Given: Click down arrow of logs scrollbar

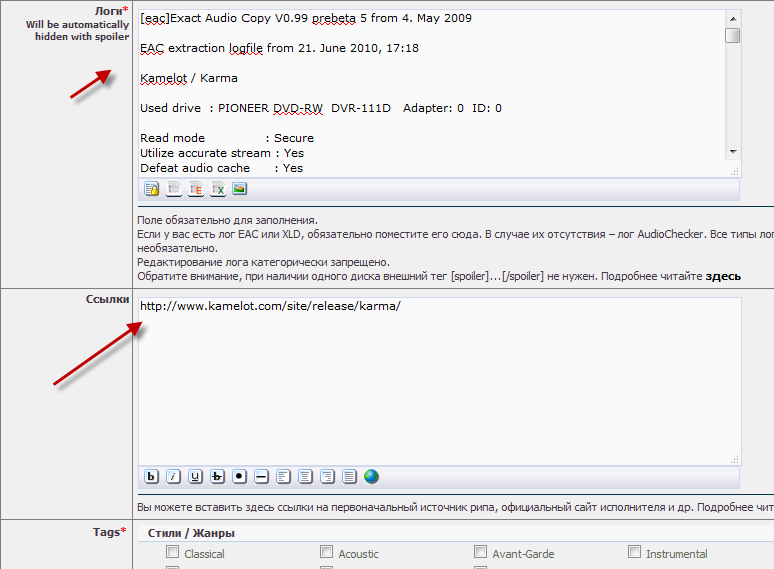Looking at the screenshot, I should 733,152.
